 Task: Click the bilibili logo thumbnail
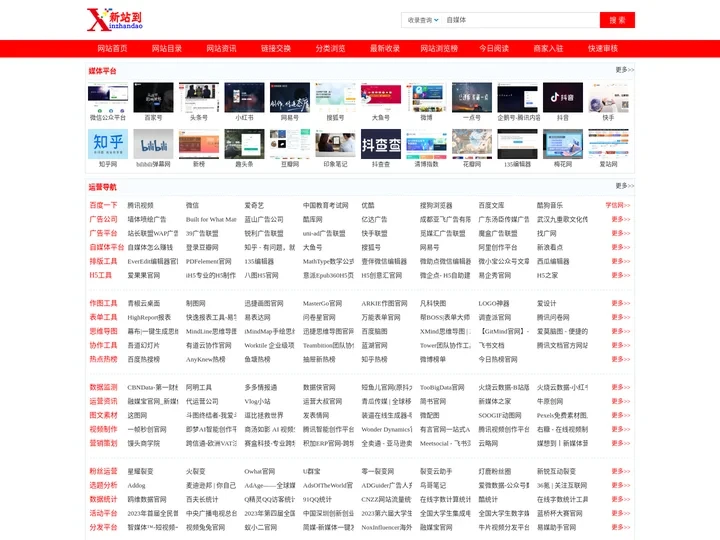153,144
